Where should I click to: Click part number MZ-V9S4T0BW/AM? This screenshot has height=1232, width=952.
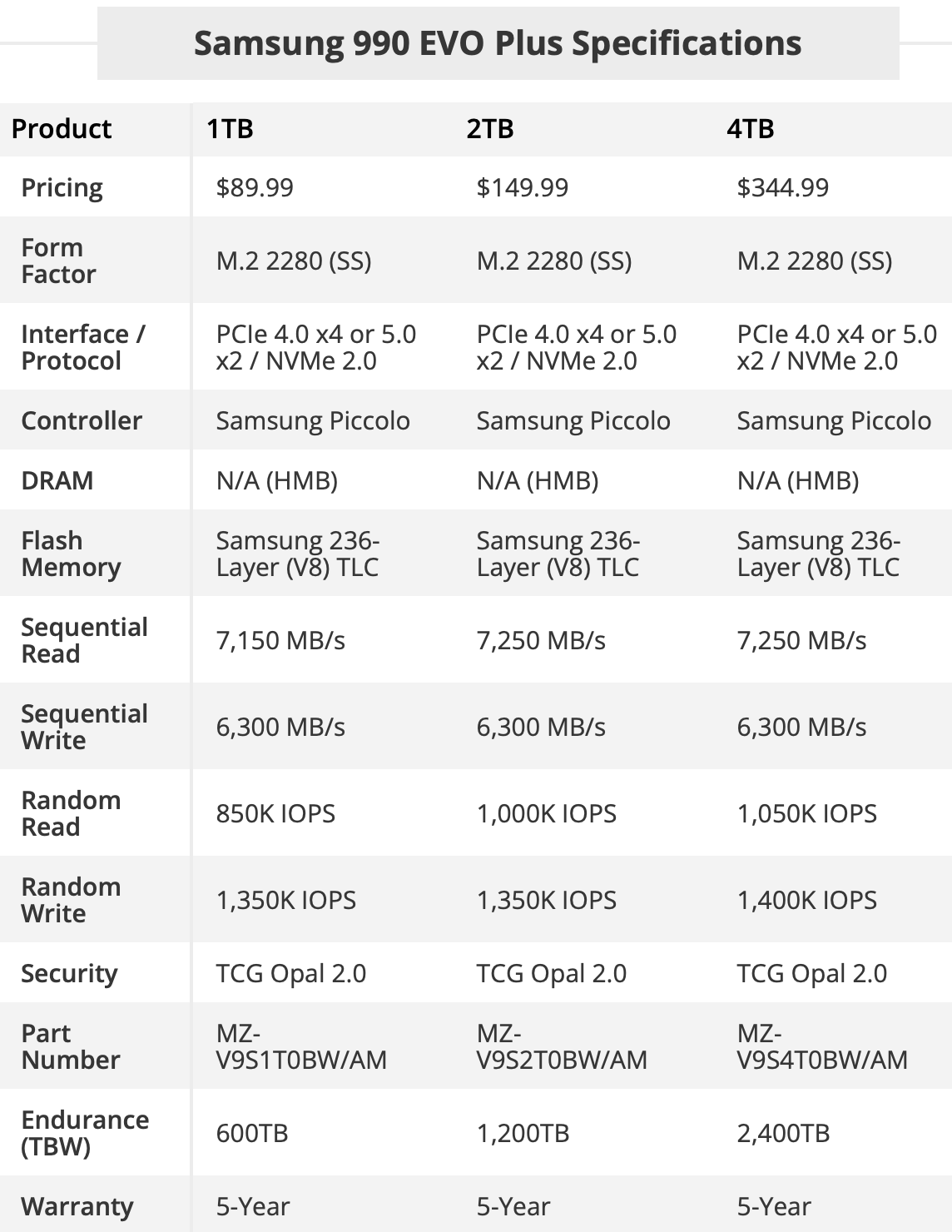pos(822,1046)
